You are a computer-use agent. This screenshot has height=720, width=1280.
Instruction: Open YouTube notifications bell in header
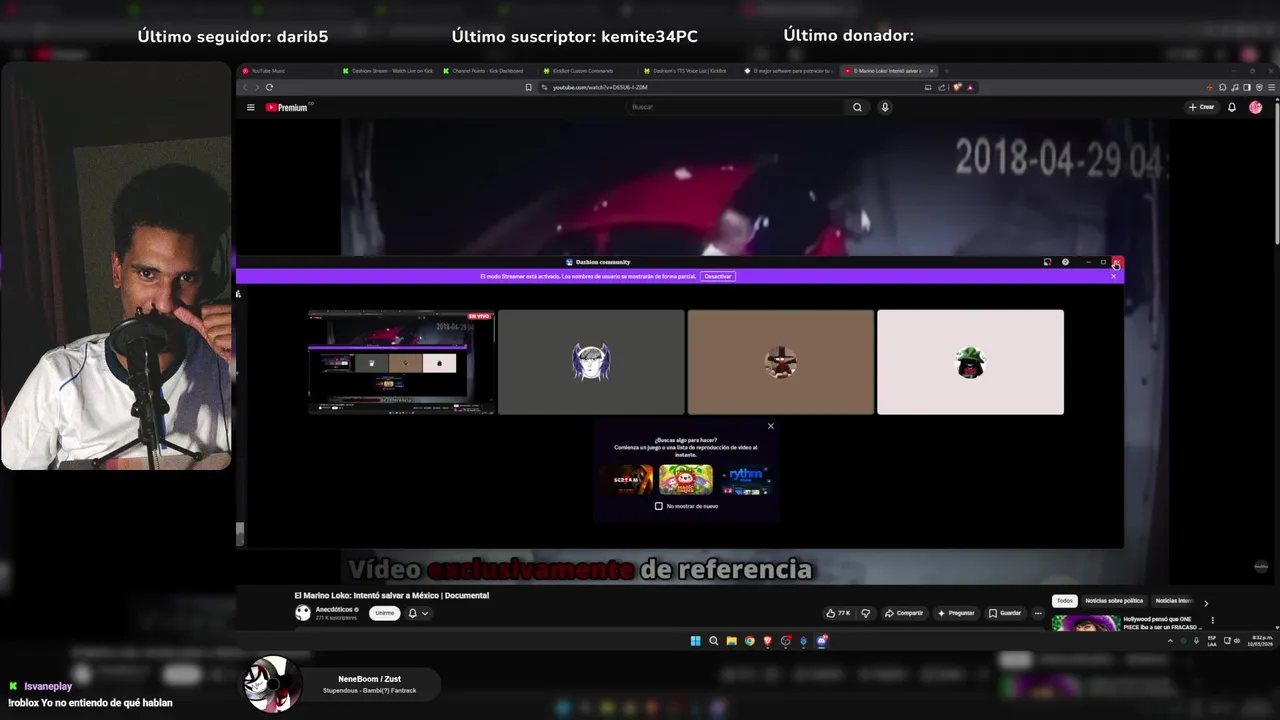[x=1232, y=107]
